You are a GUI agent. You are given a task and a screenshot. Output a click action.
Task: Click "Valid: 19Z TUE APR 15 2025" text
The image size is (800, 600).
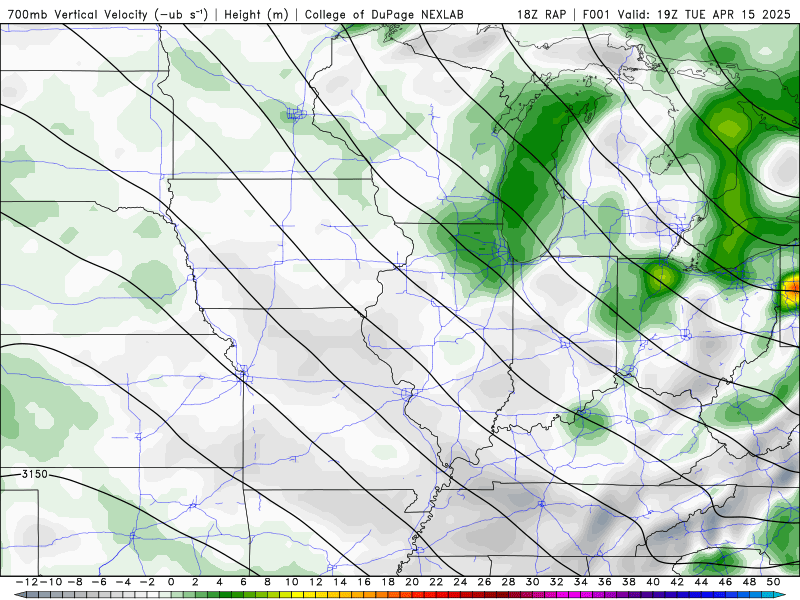pyautogui.click(x=704, y=14)
